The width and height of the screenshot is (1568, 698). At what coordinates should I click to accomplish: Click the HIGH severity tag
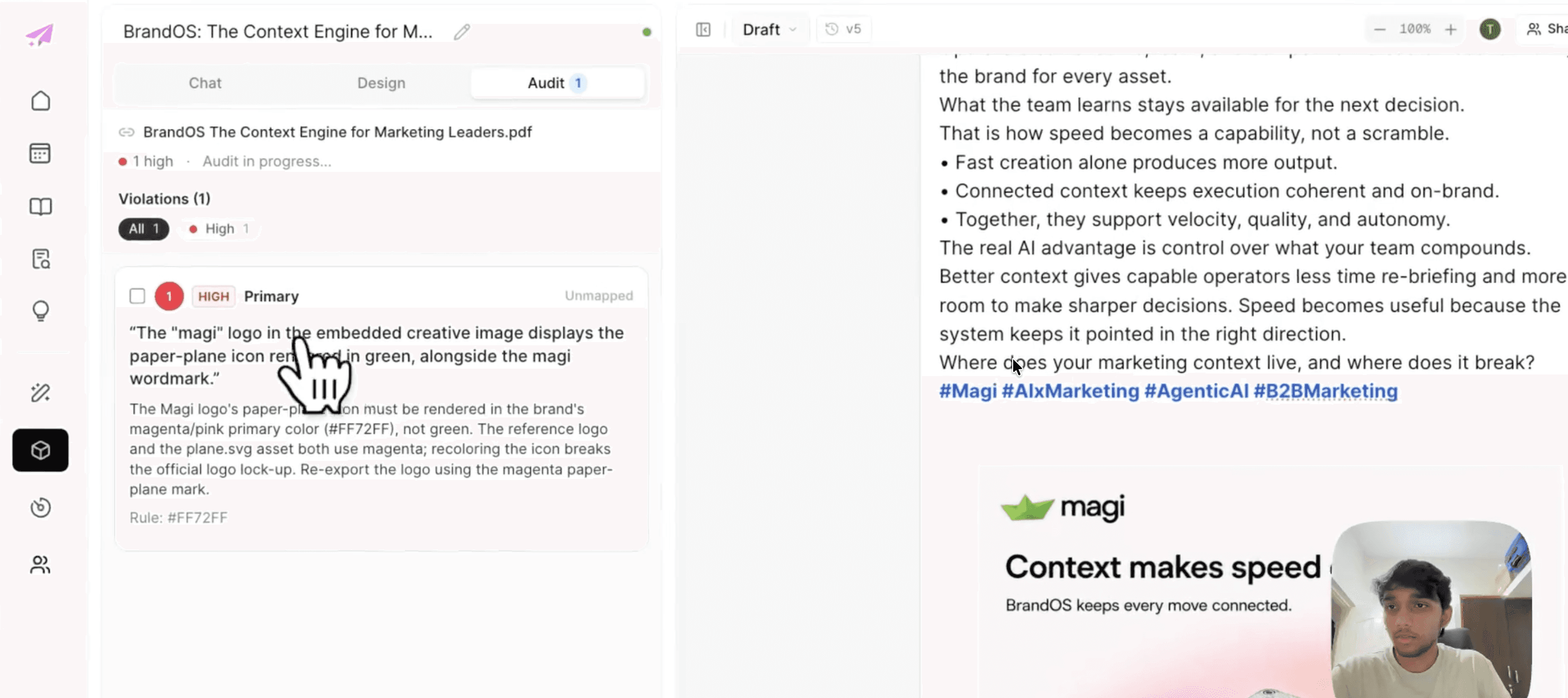214,296
